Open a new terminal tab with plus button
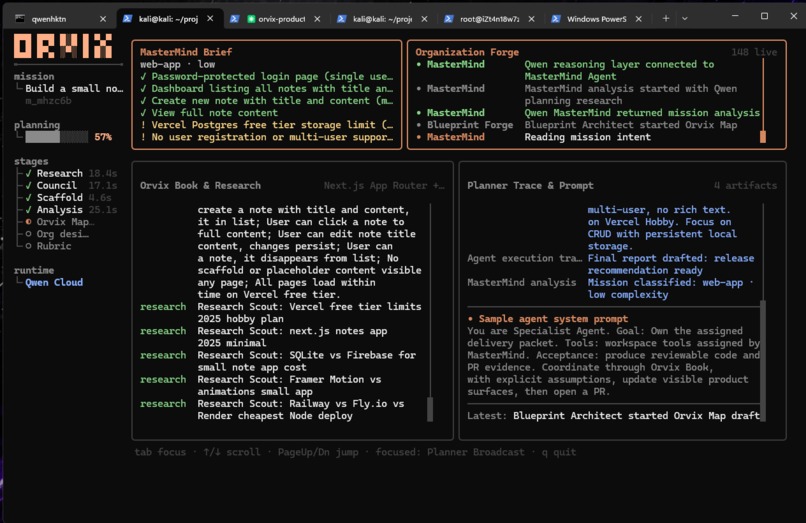 (666, 19)
